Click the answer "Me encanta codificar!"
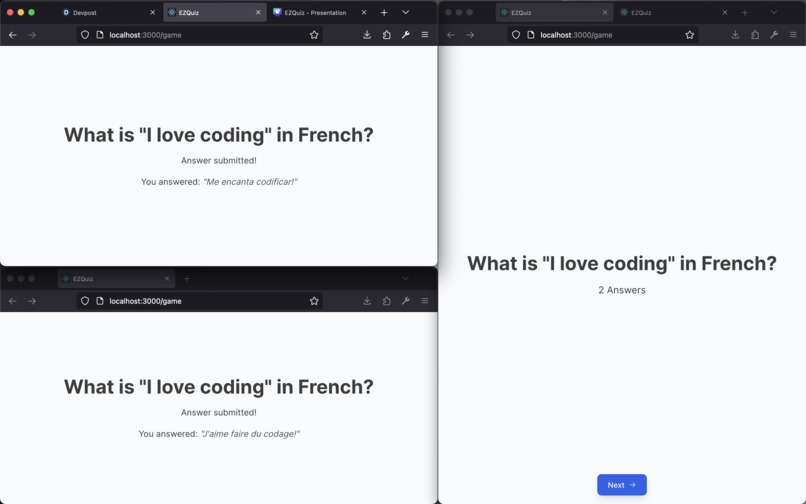The image size is (806, 504). 250,182
